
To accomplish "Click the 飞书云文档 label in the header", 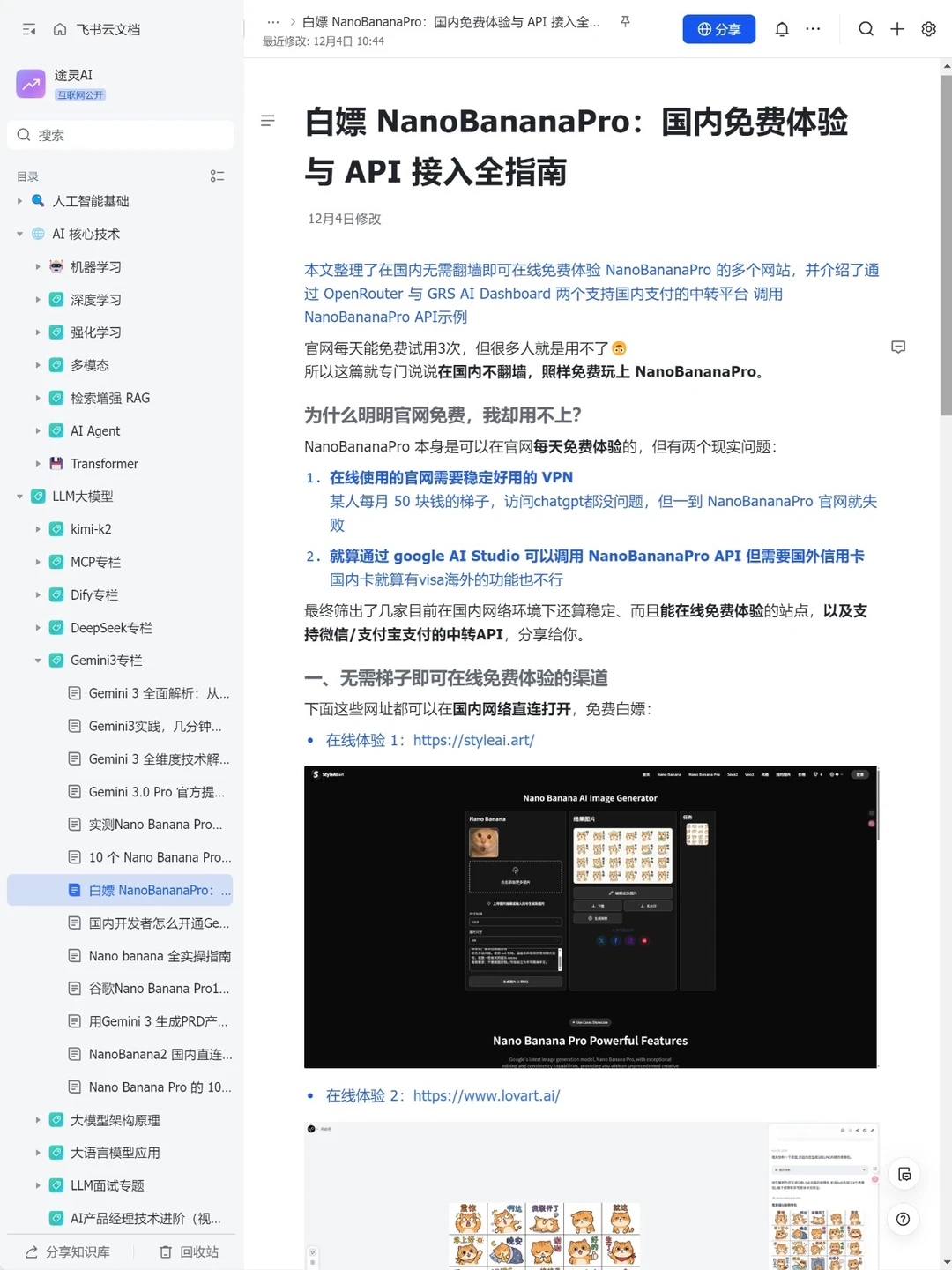I will pyautogui.click(x=108, y=29).
